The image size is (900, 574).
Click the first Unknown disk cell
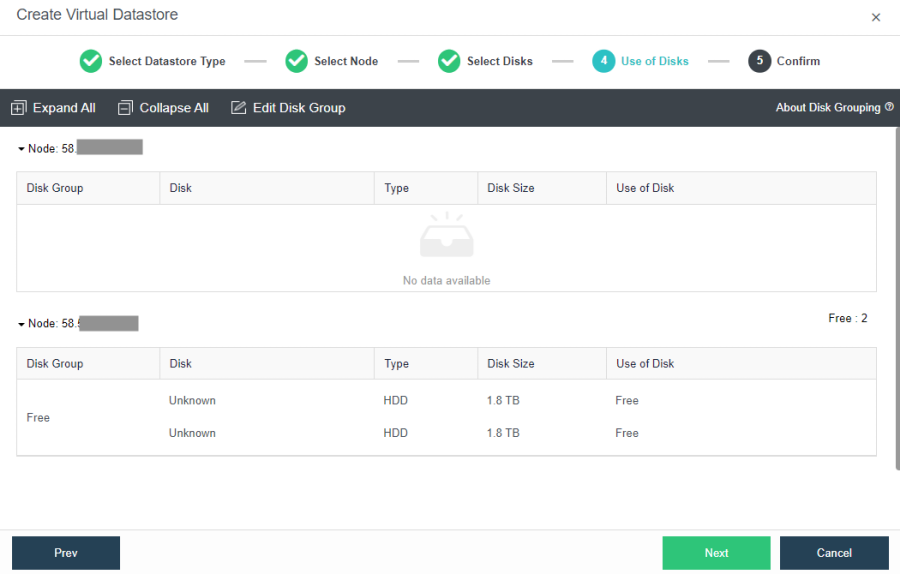(x=192, y=401)
